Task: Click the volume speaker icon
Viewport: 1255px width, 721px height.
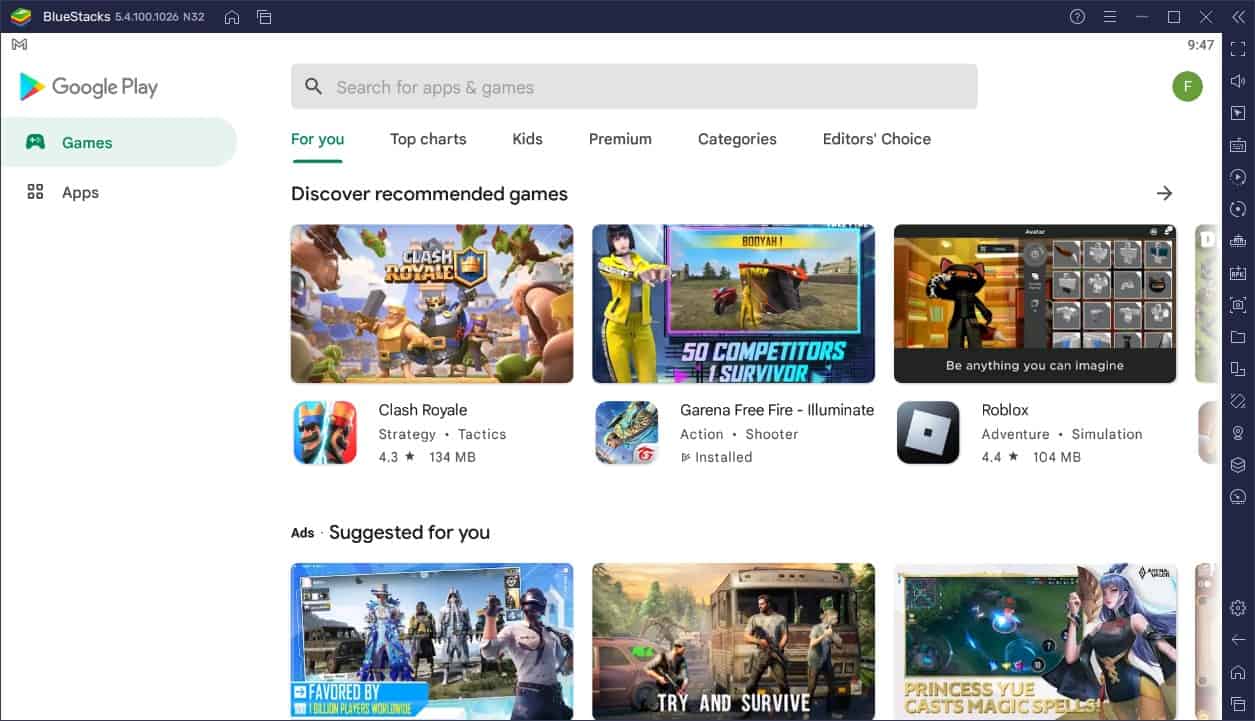Action: point(1238,81)
